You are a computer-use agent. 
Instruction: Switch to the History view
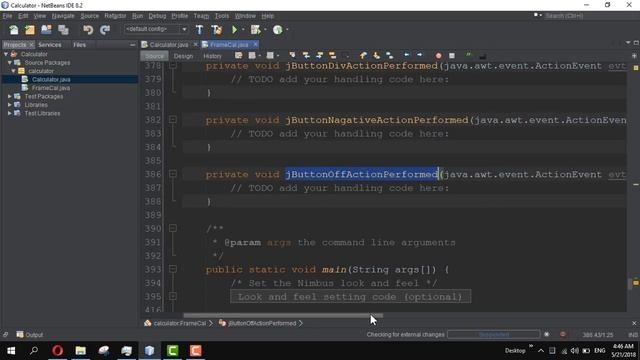212,56
